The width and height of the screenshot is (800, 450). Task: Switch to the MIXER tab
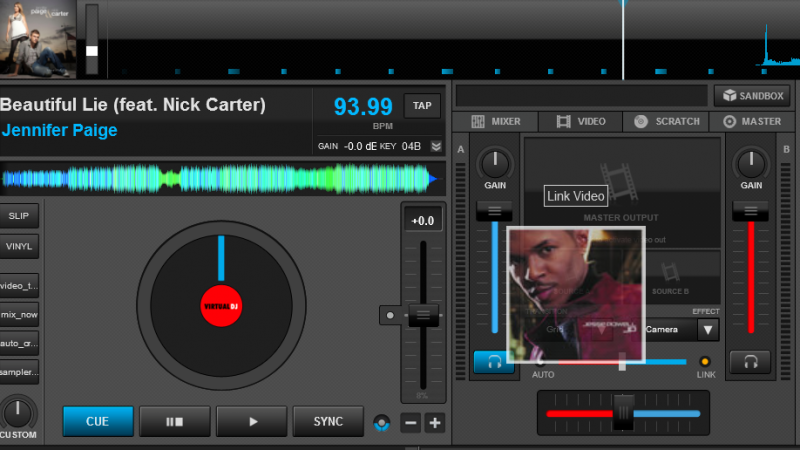[495, 121]
